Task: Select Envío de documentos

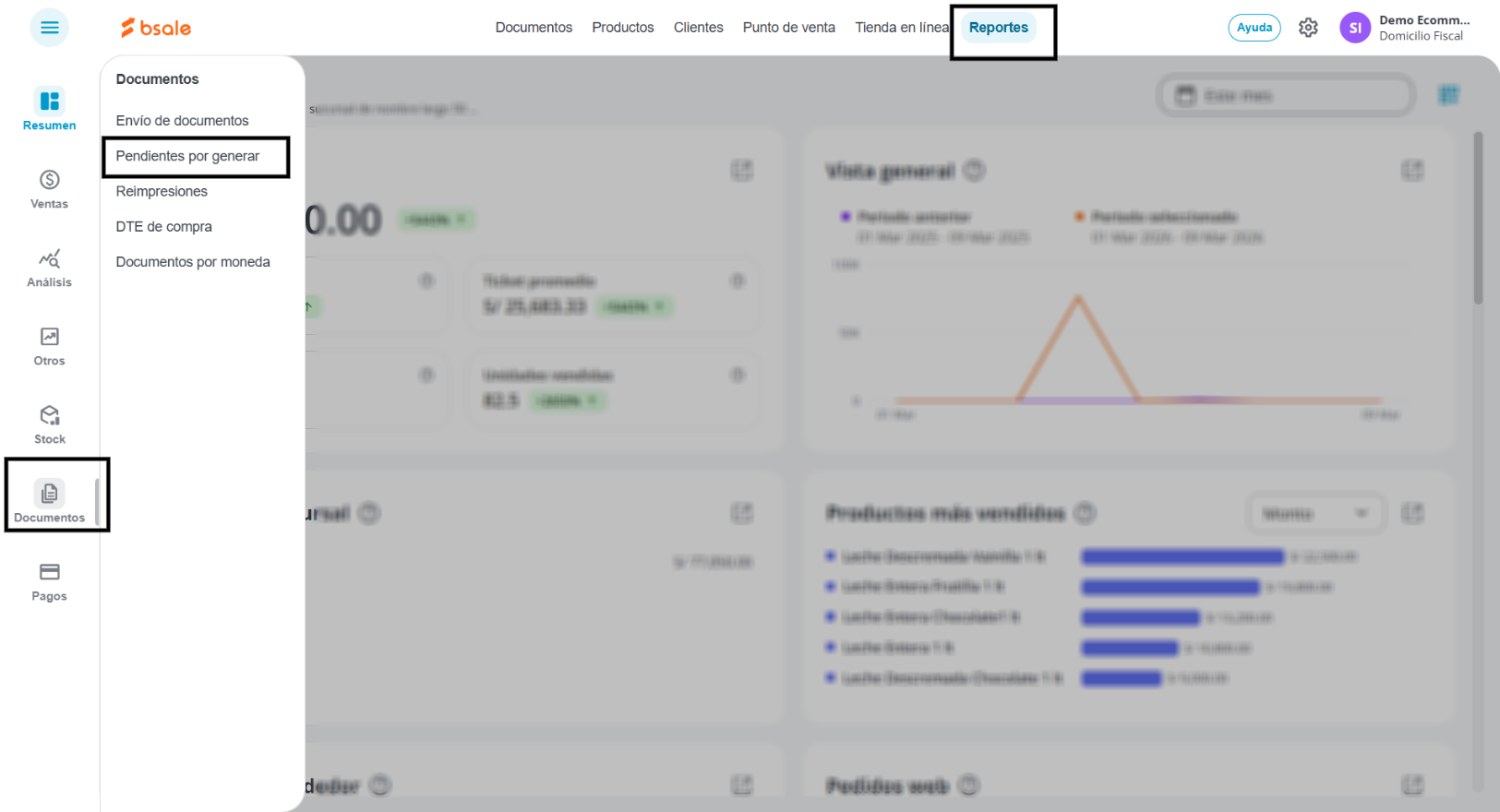Action: (x=182, y=121)
